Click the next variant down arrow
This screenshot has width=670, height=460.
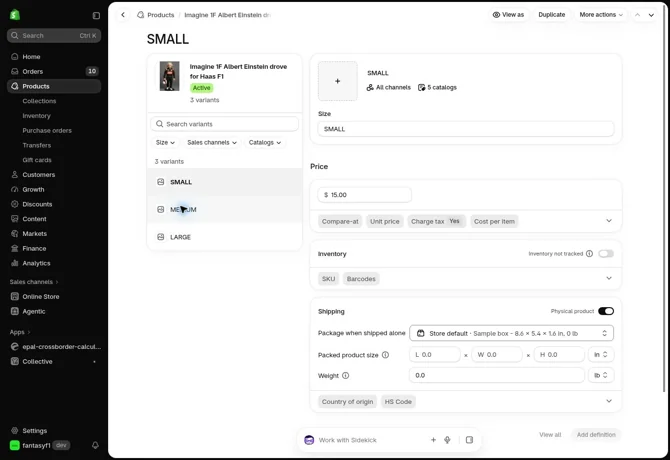[x=651, y=15]
